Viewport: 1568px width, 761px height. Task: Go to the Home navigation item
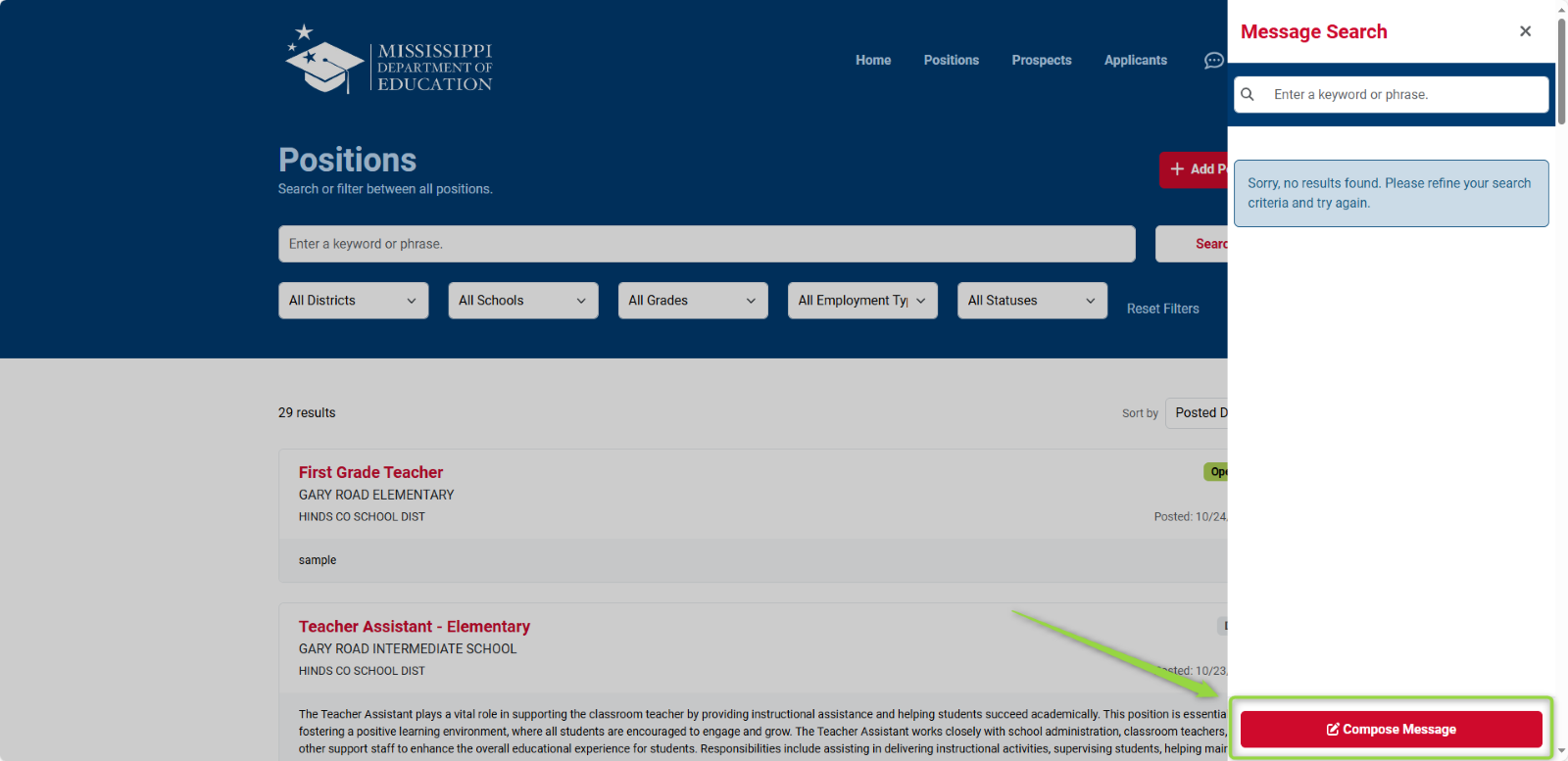tap(872, 61)
